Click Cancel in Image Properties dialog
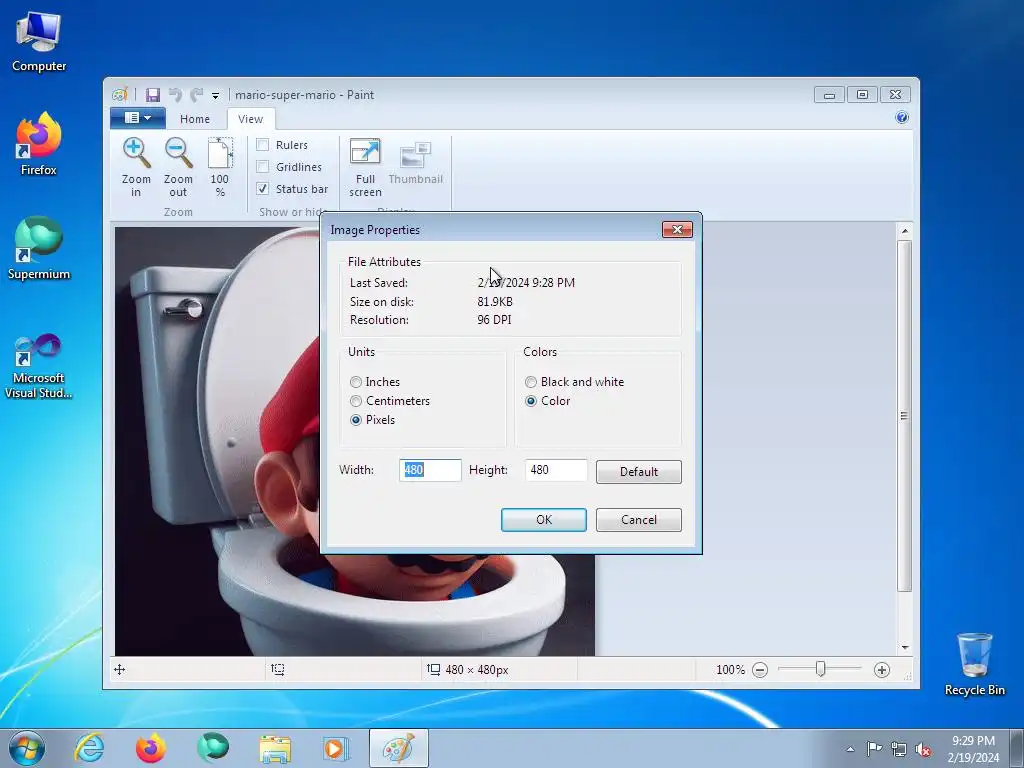The image size is (1024, 768). [639, 520]
